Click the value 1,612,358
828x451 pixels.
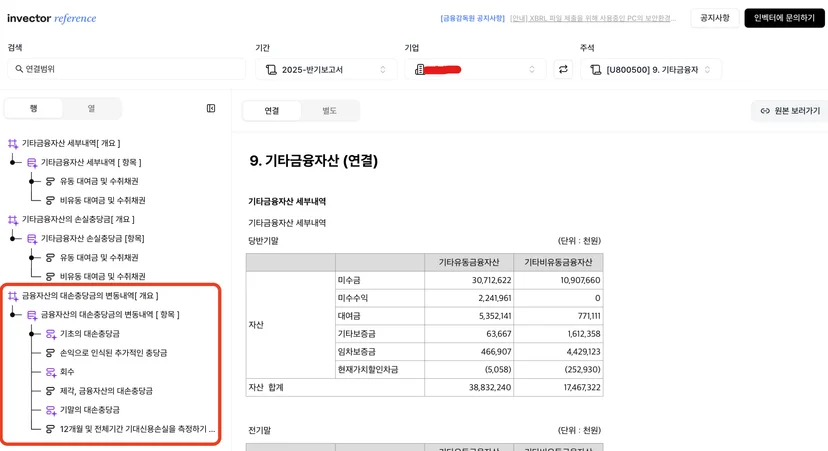pyautogui.click(x=584, y=334)
